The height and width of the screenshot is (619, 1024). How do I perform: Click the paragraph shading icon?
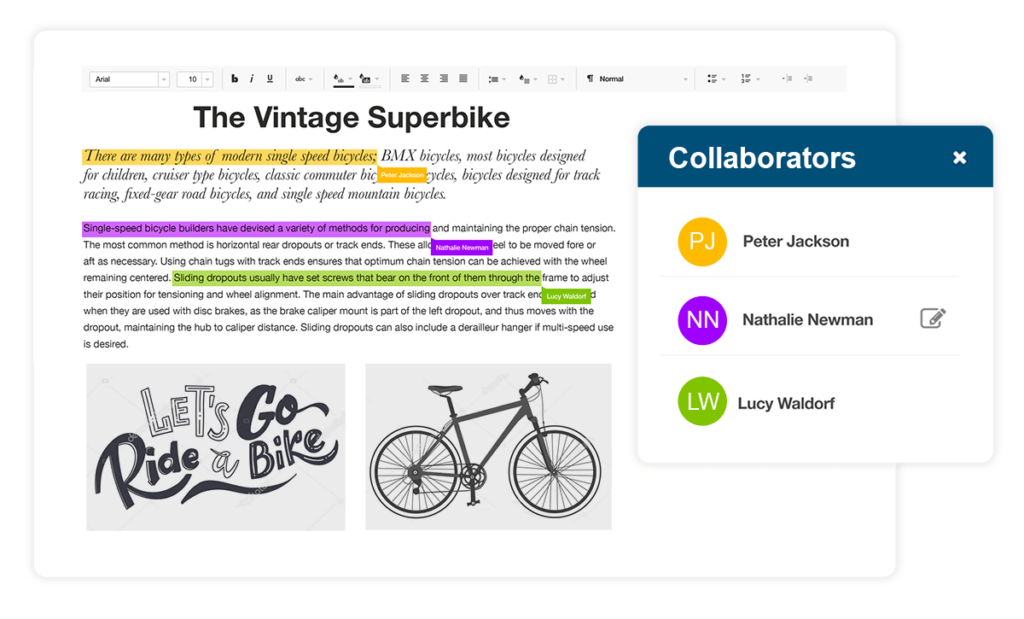[524, 79]
